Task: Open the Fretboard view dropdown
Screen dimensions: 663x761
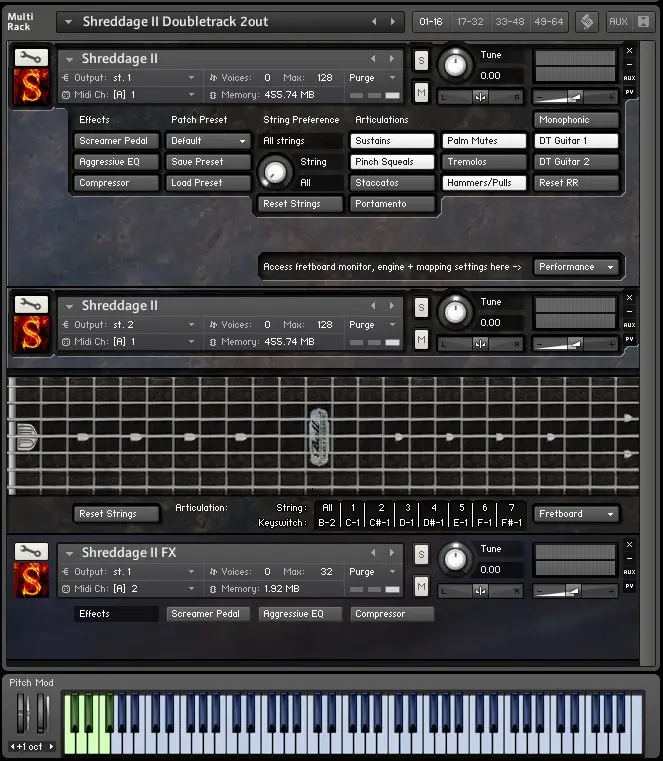Action: [x=576, y=514]
